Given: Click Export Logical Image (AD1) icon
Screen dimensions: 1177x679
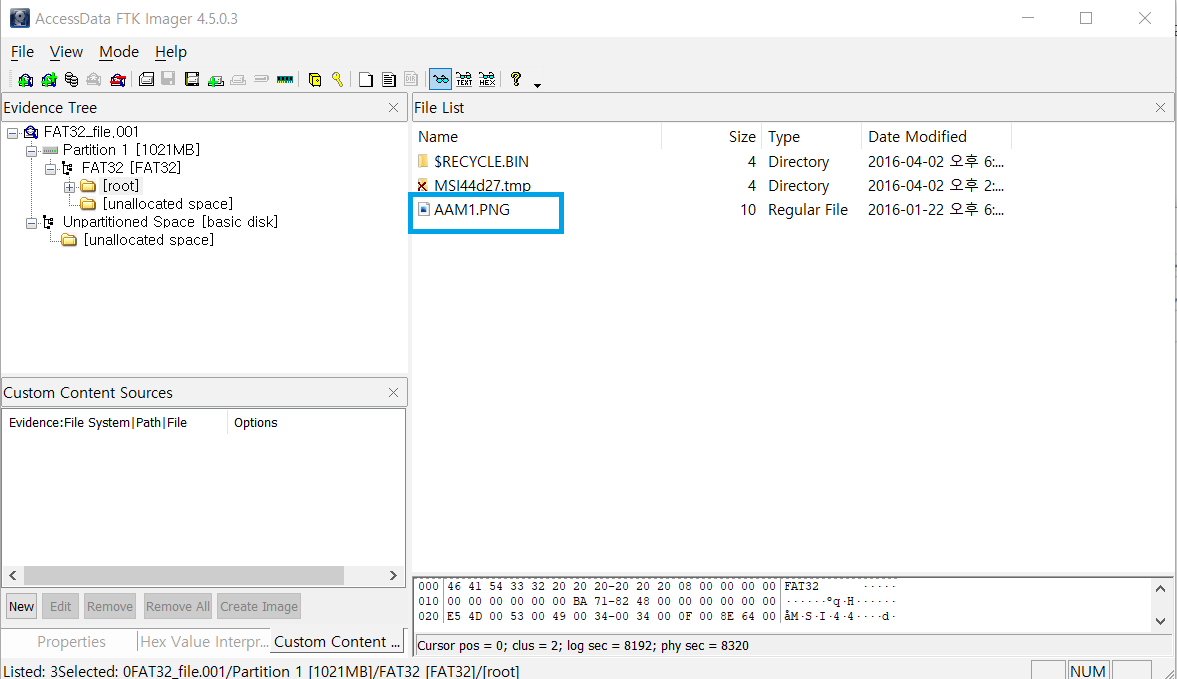Looking at the screenshot, I should click(x=192, y=80).
